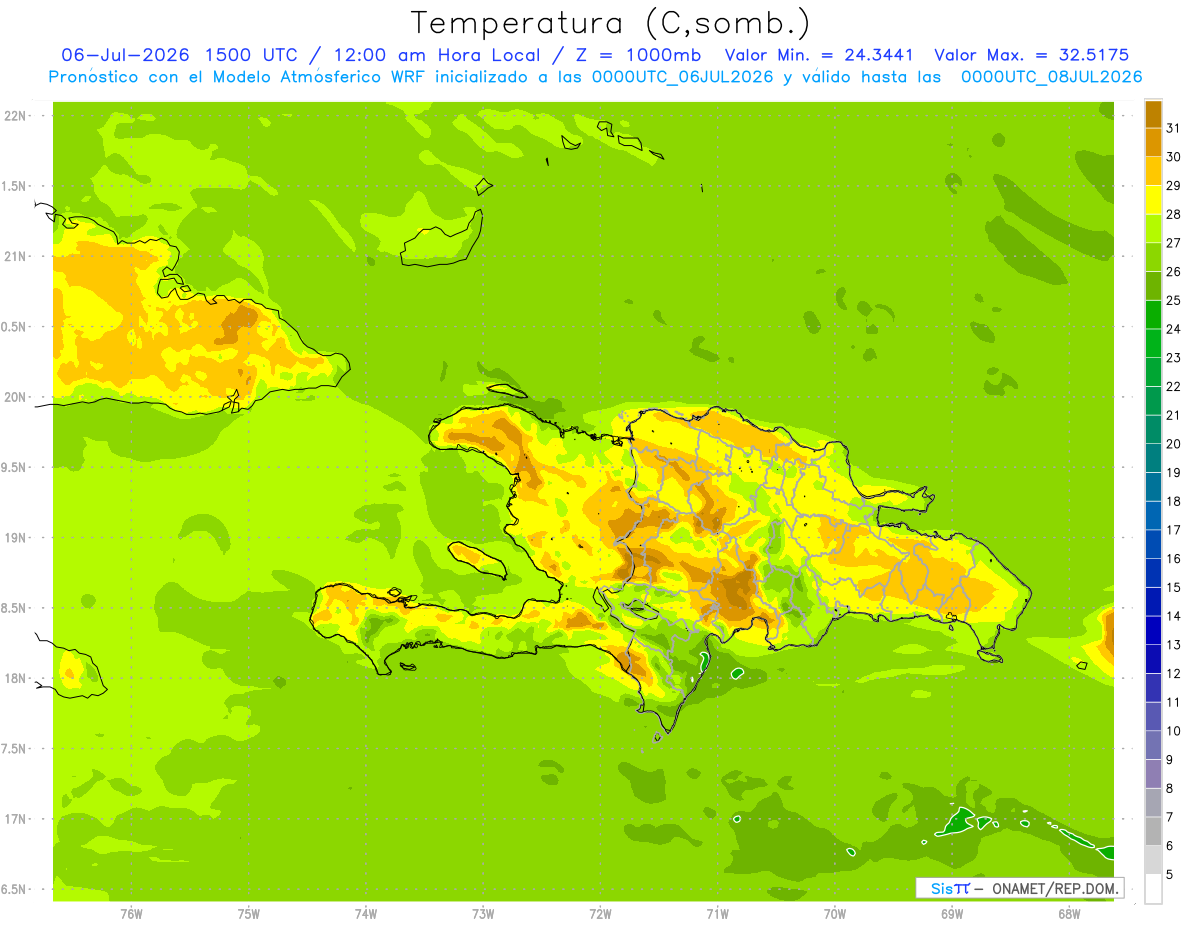Click the "0000UTC_06JUL2026" initialization time text
1200x927 pixels.
pos(682,76)
